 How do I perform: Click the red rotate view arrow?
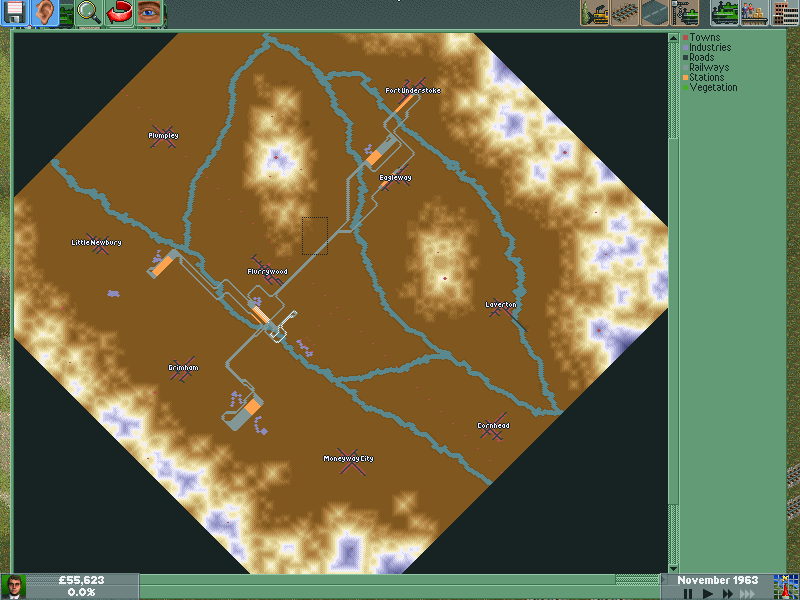coord(118,13)
